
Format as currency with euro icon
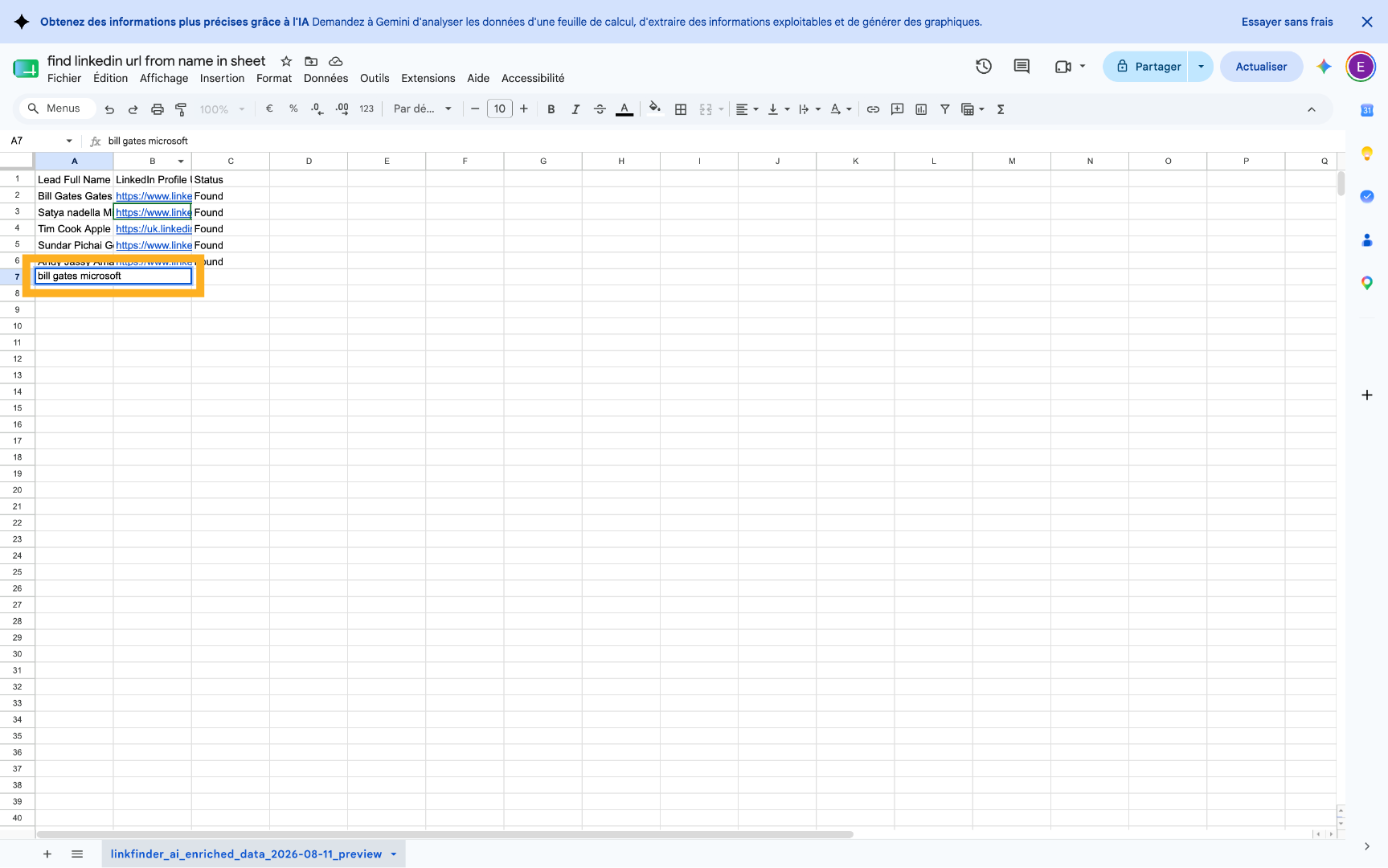pyautogui.click(x=269, y=109)
